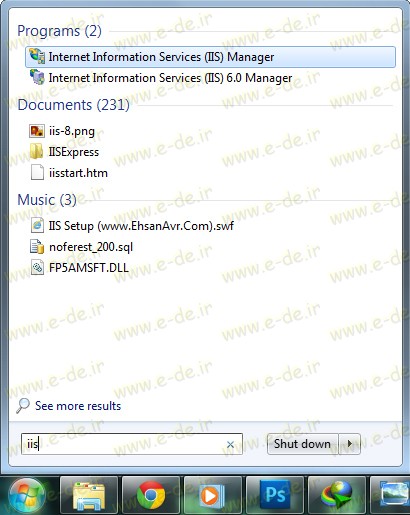Expand the Programs (2) results group
The width and height of the screenshot is (410, 515).
pyautogui.click(x=59, y=31)
